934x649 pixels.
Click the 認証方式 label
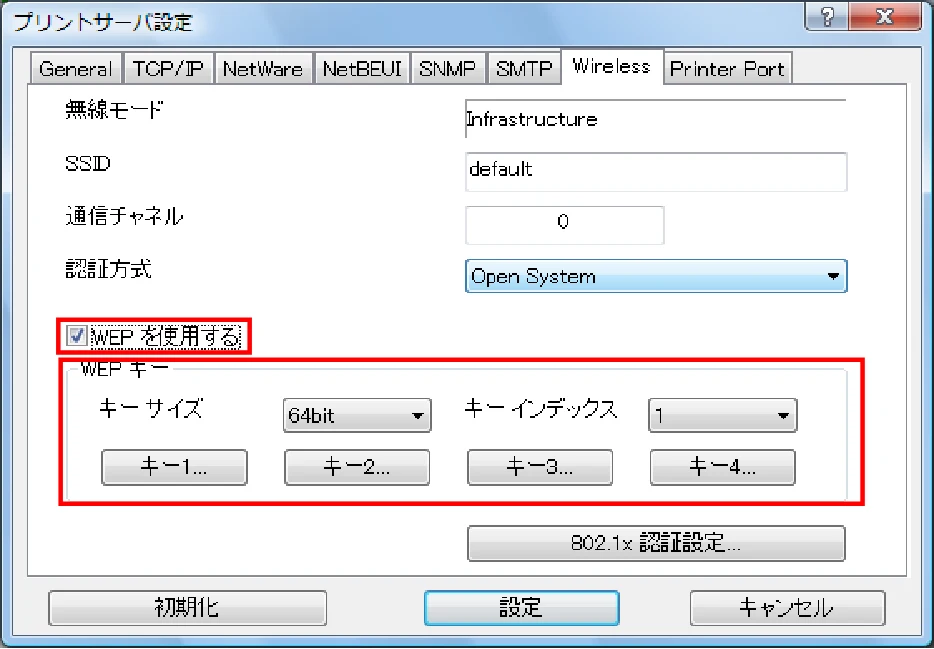(x=108, y=269)
